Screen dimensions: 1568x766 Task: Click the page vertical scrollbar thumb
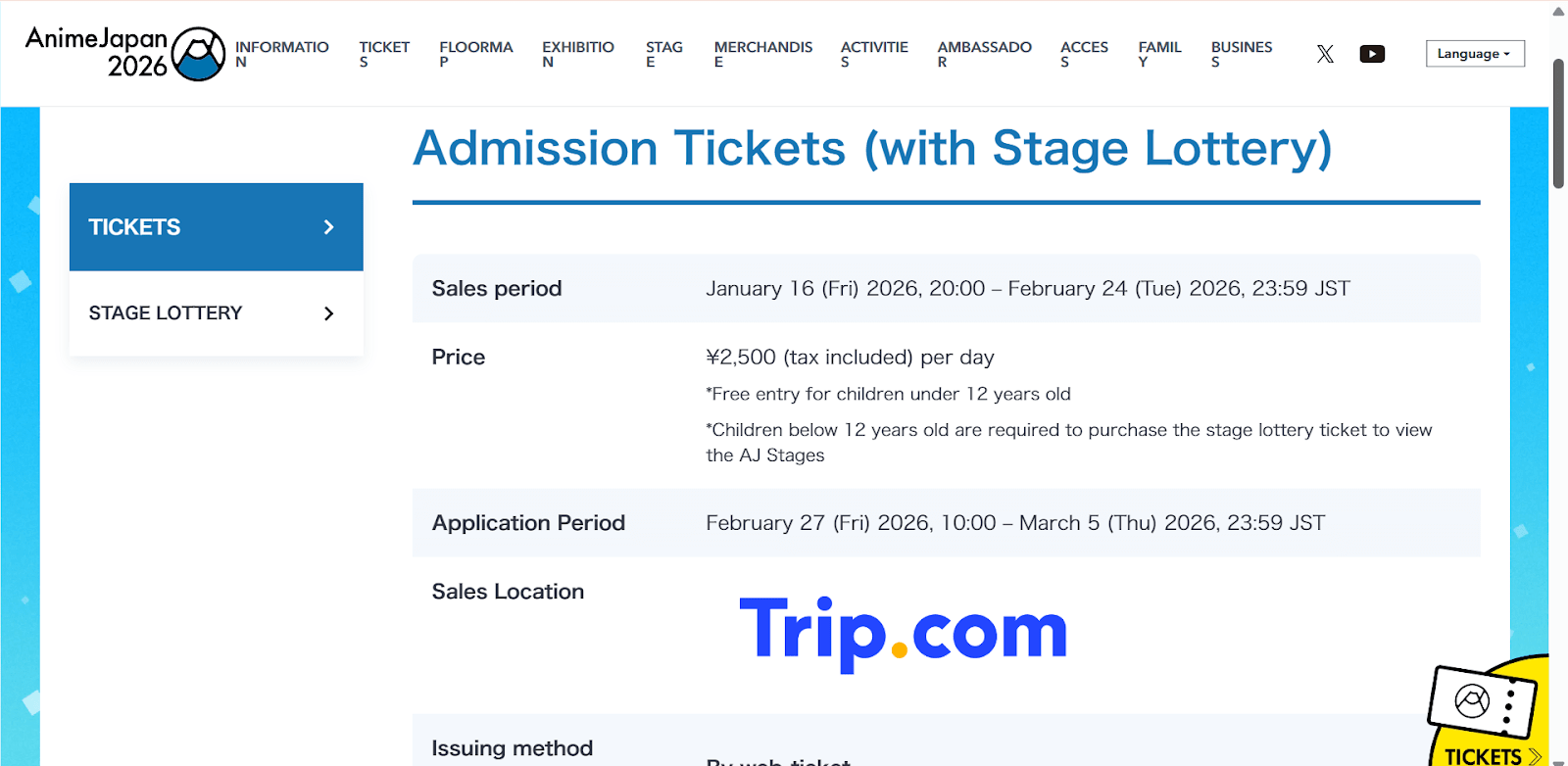pyautogui.click(x=1558, y=122)
